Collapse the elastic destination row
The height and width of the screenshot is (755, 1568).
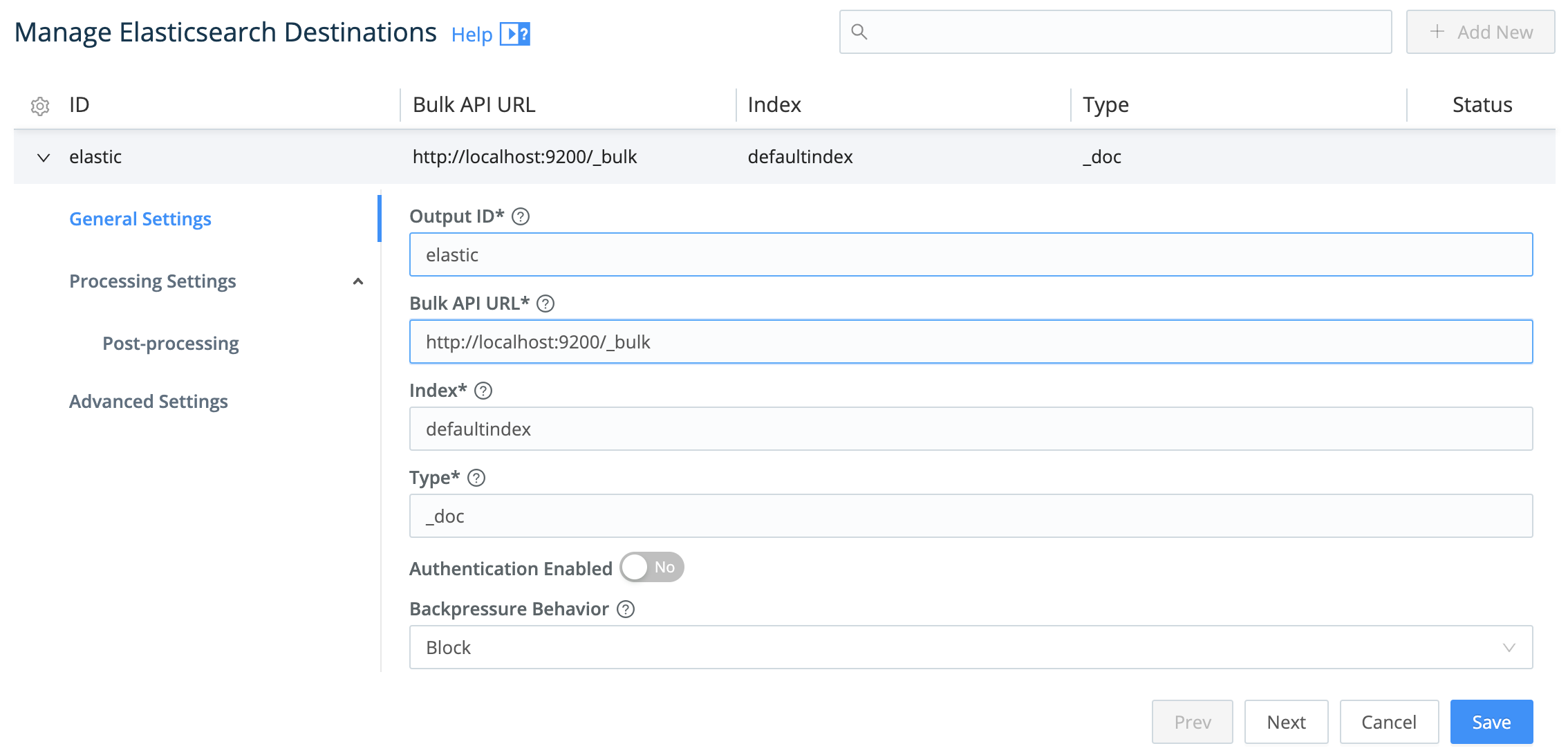pyautogui.click(x=44, y=158)
